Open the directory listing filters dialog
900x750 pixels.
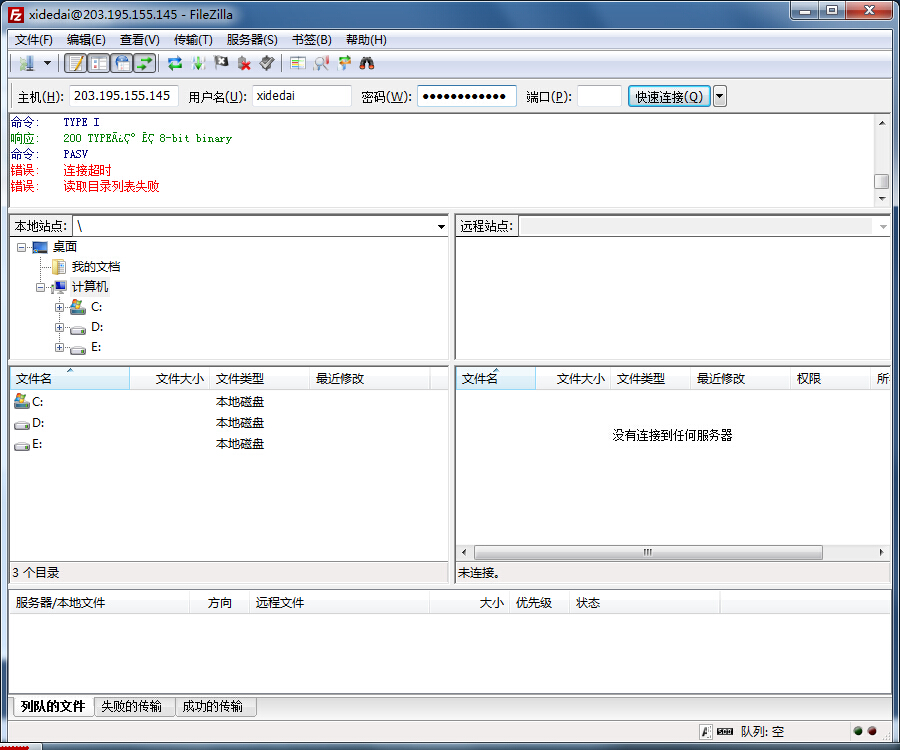coord(297,63)
